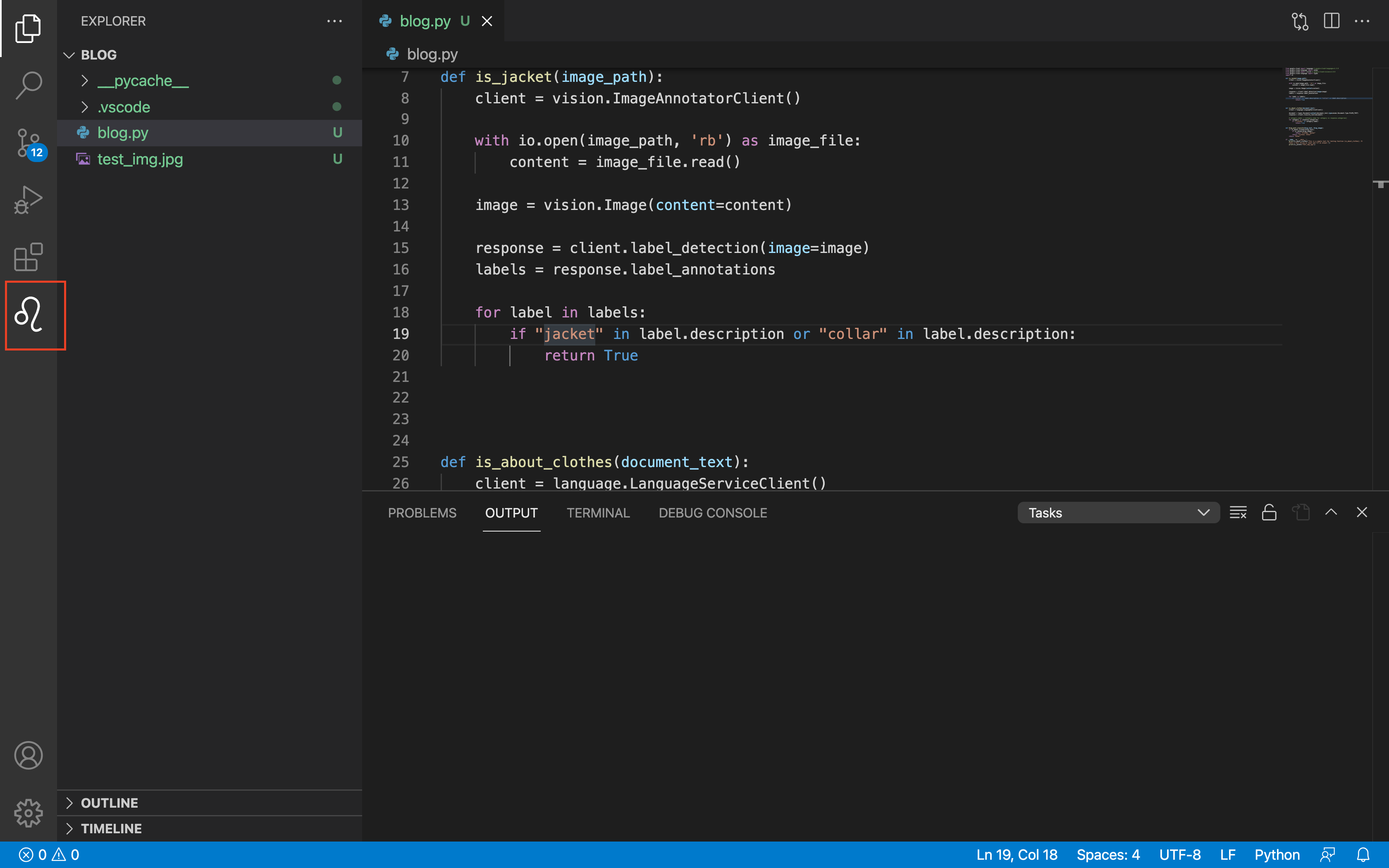Image resolution: width=1389 pixels, height=868 pixels.
Task: Click the Python language mode in status bar
Action: (1277, 855)
